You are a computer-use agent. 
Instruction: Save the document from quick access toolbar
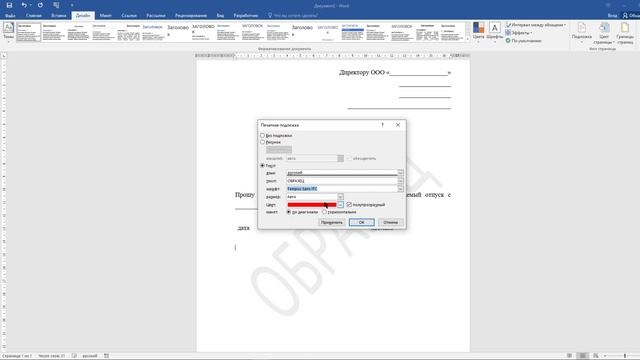point(9,5)
